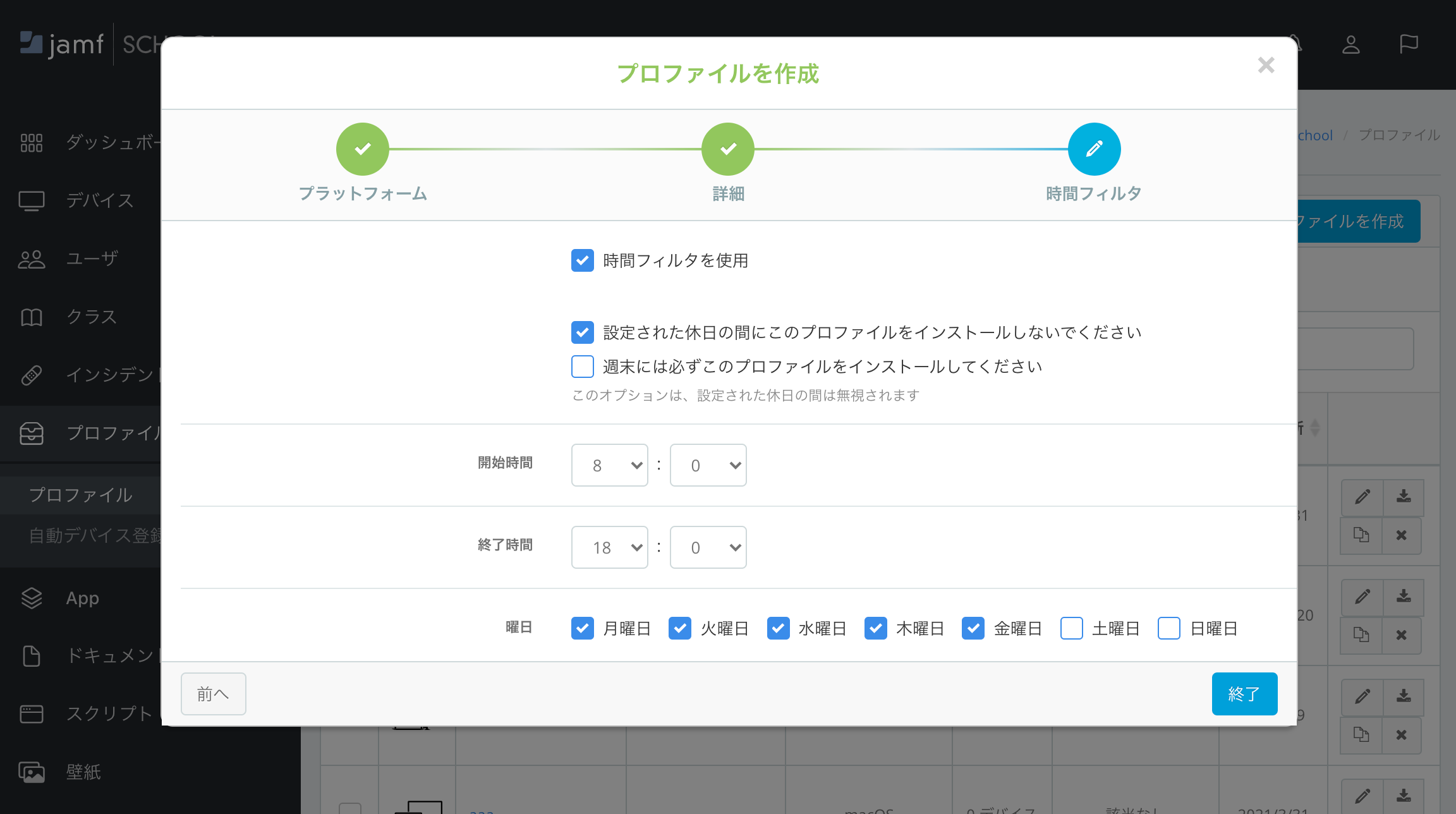Screen dimensions: 1456x814
Task: Click the second row copy icon
Action: pos(1361,635)
